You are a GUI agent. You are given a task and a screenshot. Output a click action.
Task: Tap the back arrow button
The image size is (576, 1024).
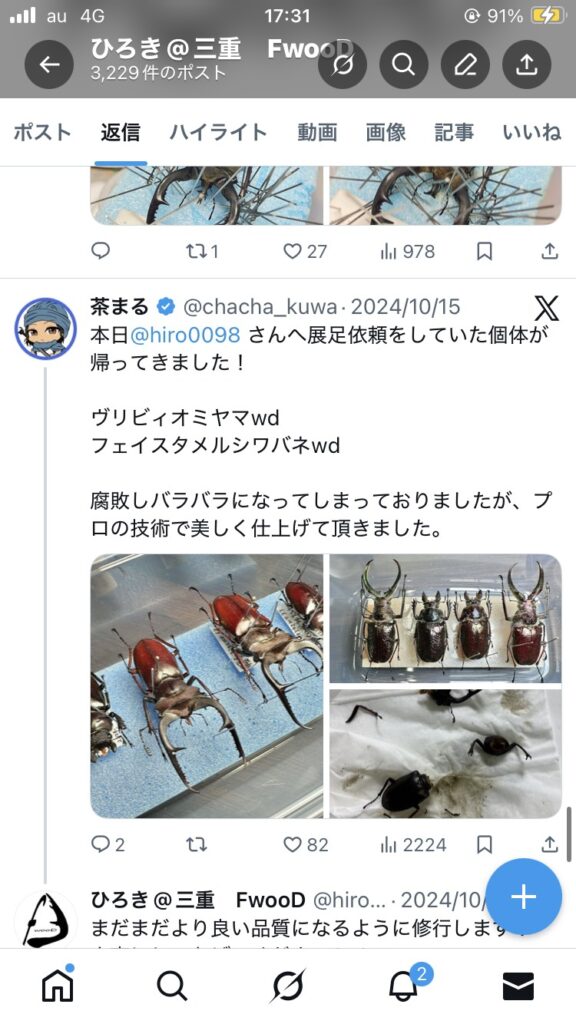point(49,64)
